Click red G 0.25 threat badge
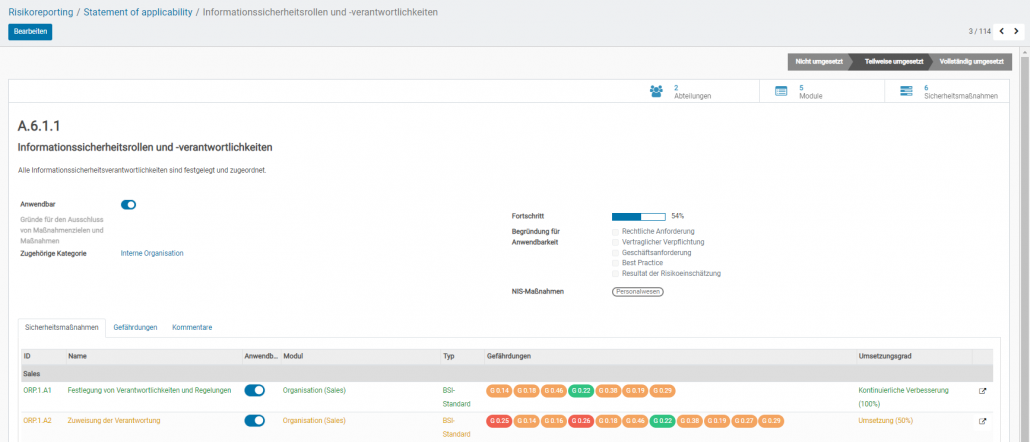The width and height of the screenshot is (1030, 442). pos(500,421)
